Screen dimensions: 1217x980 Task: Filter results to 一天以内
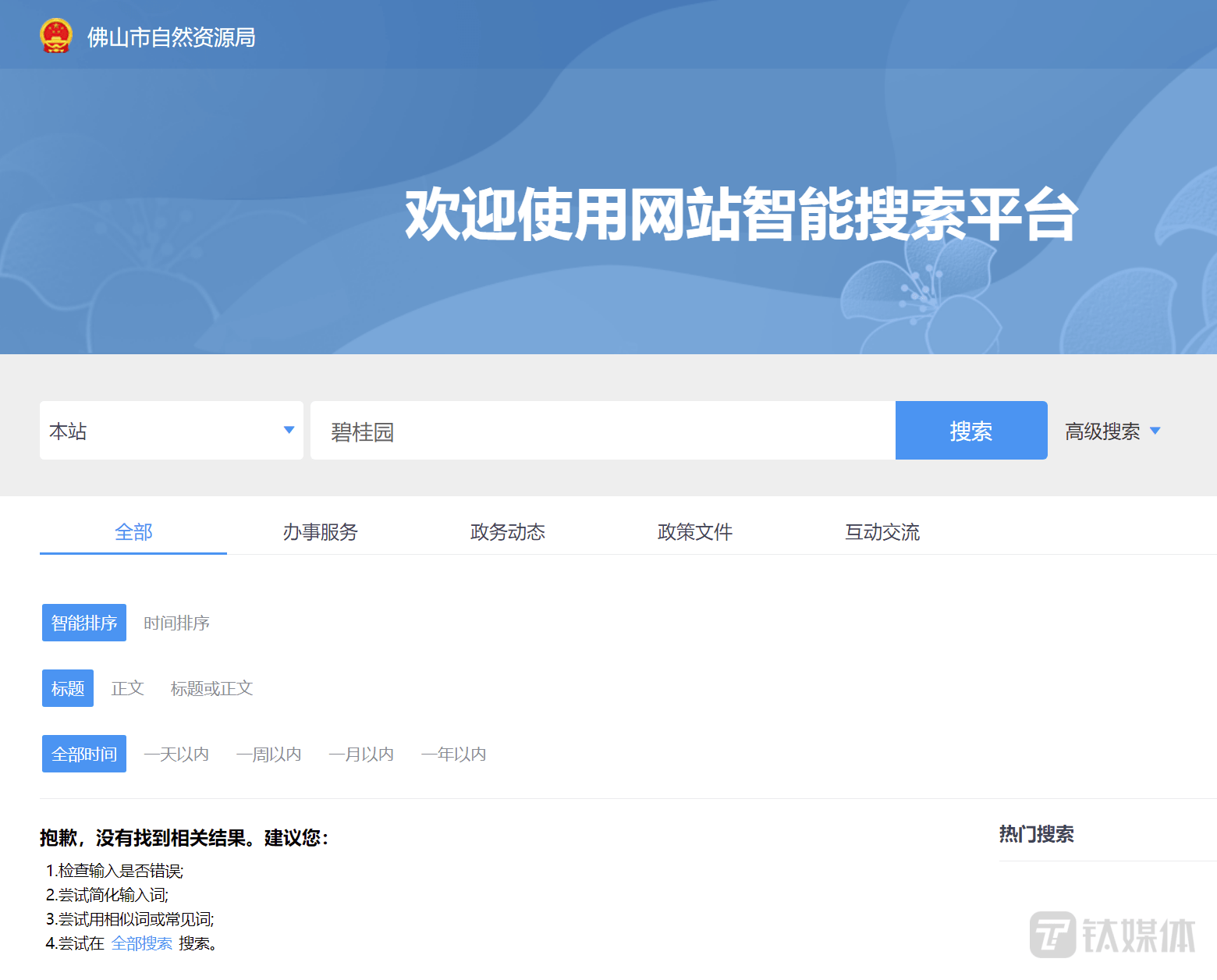(x=177, y=754)
